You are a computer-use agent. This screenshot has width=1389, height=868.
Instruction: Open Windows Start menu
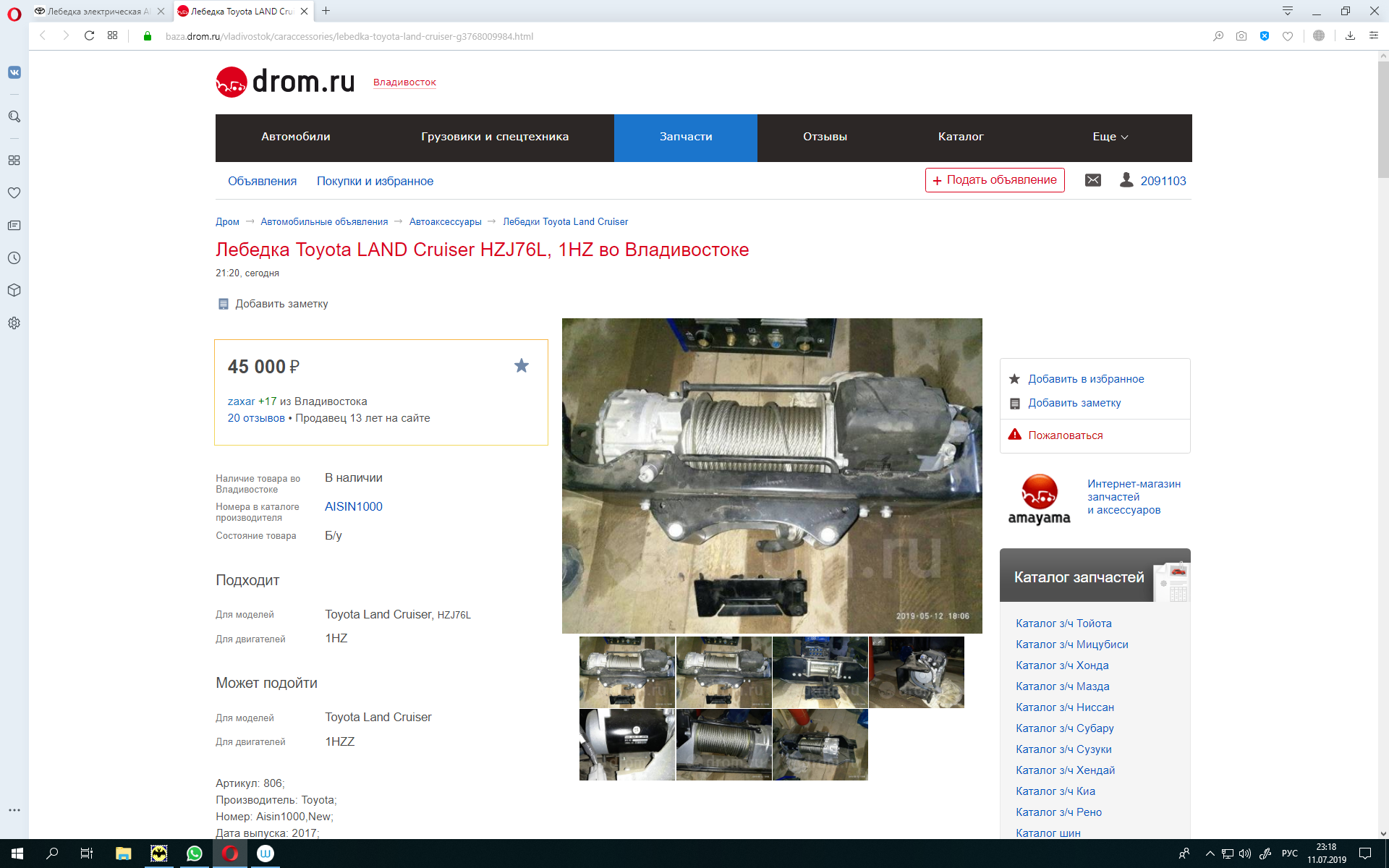coord(17,854)
